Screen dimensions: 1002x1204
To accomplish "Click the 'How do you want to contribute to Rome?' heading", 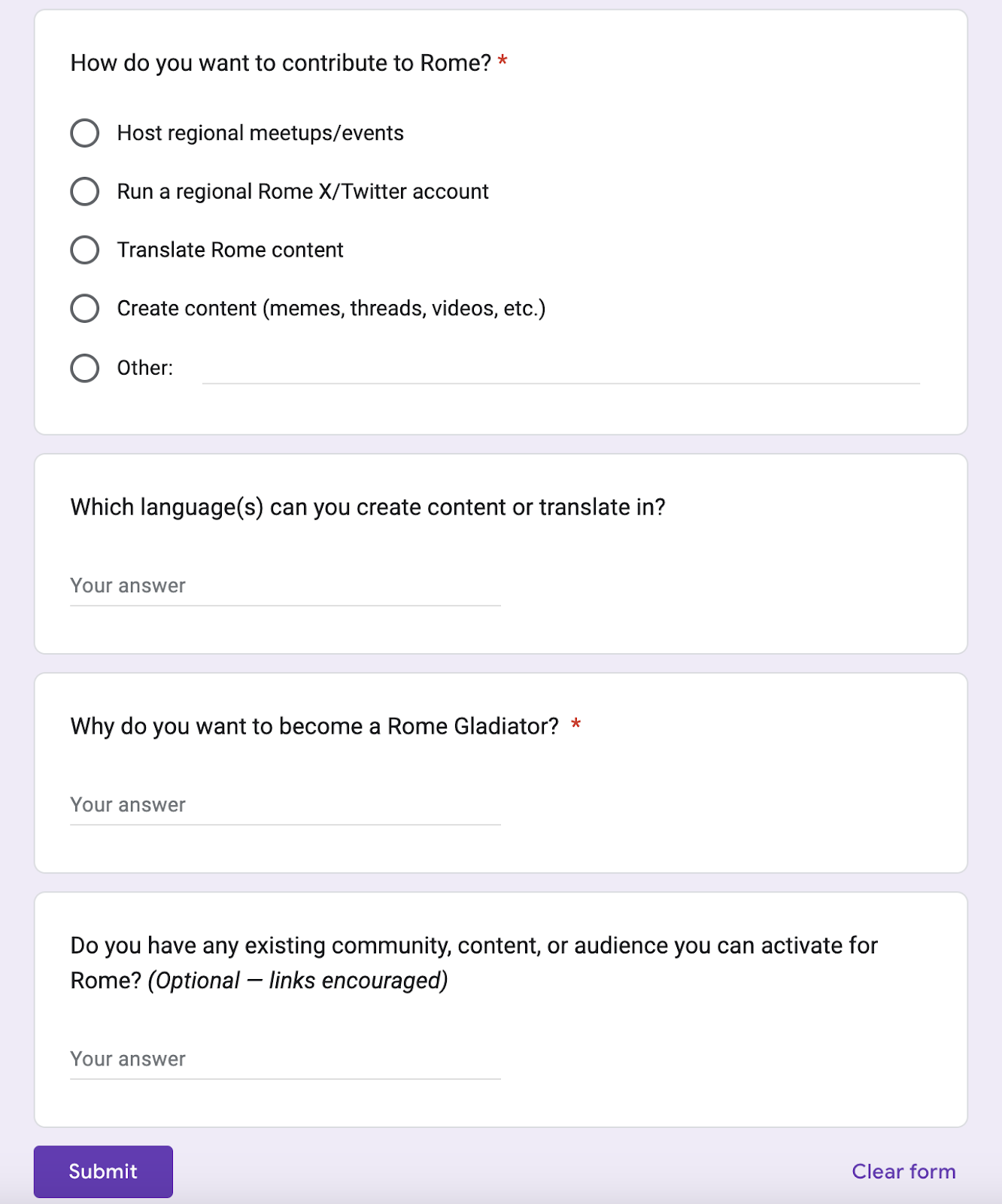I will click(281, 63).
